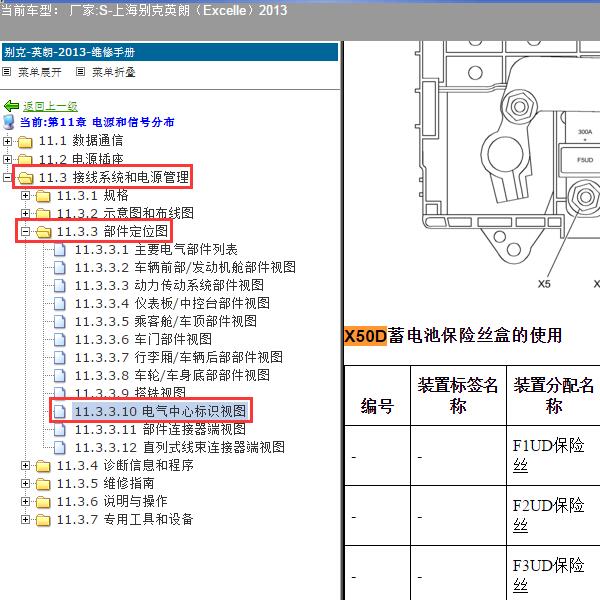Click the X5 label in fuse box diagram
The width and height of the screenshot is (600, 600).
(x=544, y=284)
